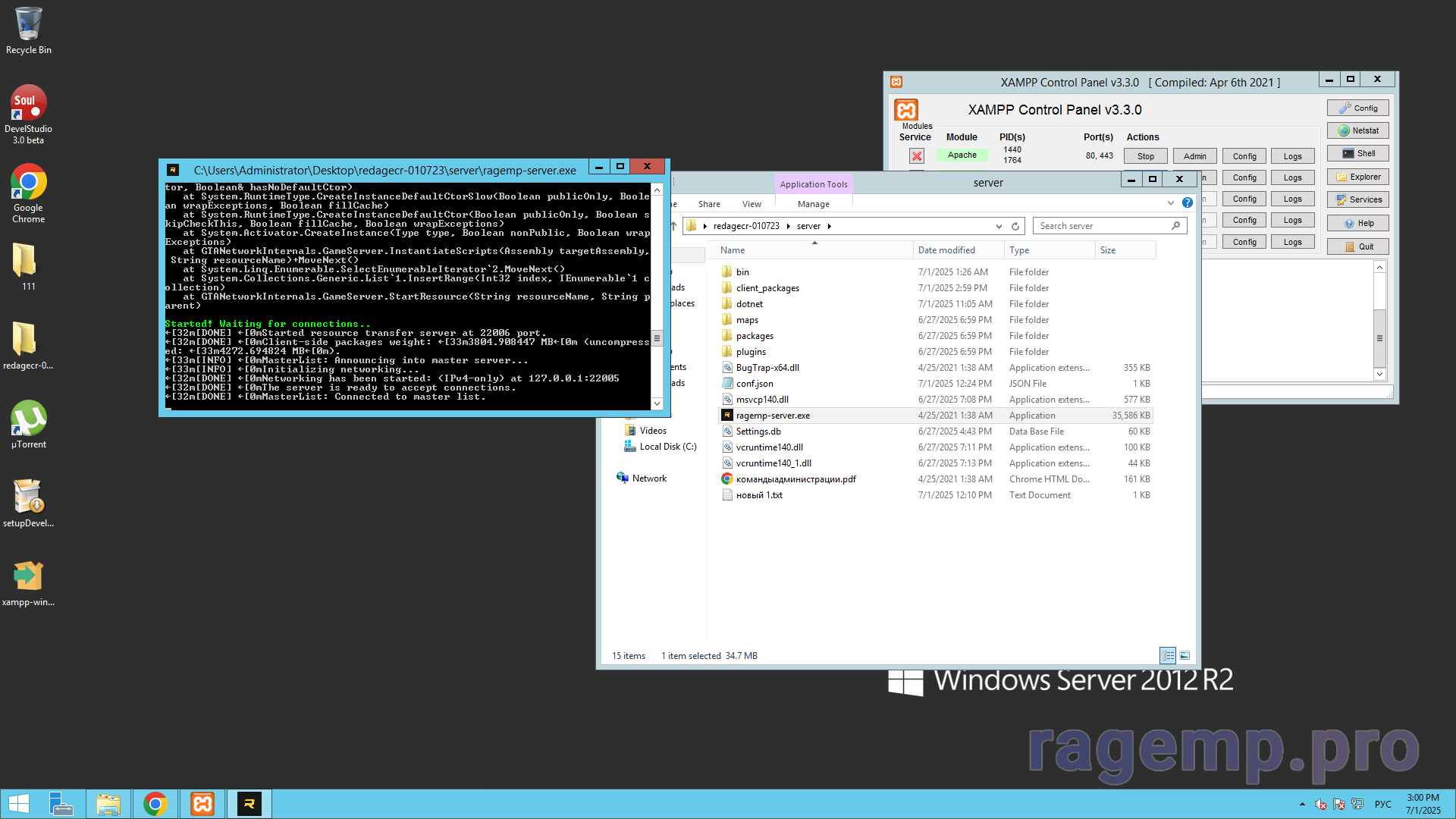
Task: Click the Application Tools contextual tab
Action: click(x=814, y=184)
